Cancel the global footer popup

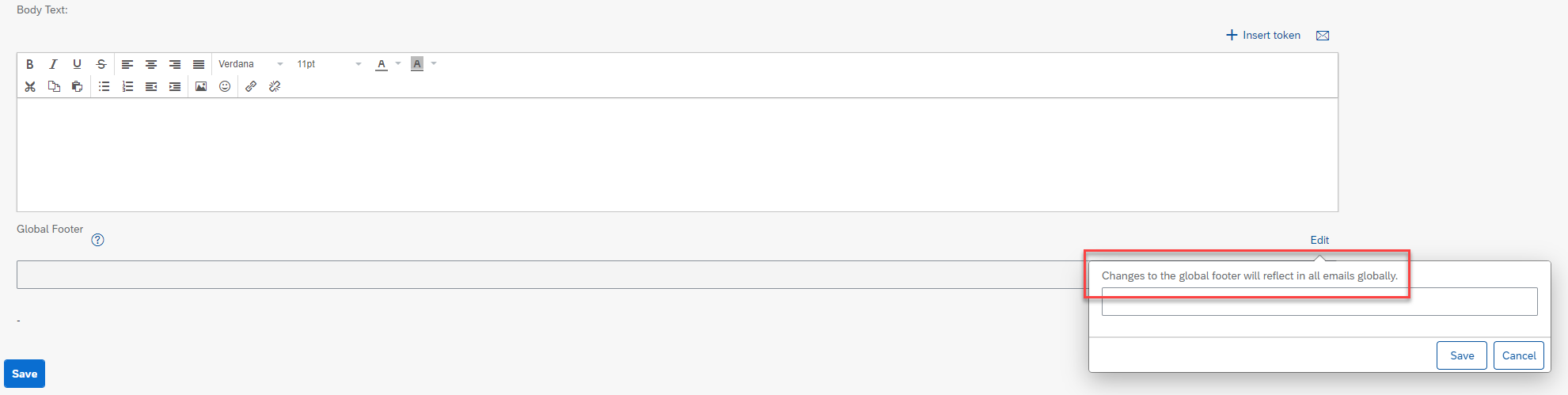click(1519, 355)
